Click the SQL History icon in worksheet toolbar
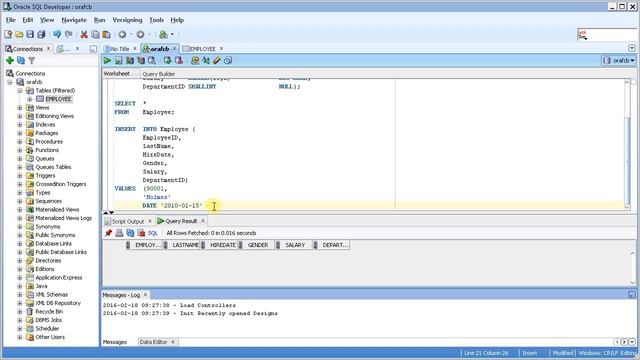The image size is (640, 360). click(x=228, y=60)
